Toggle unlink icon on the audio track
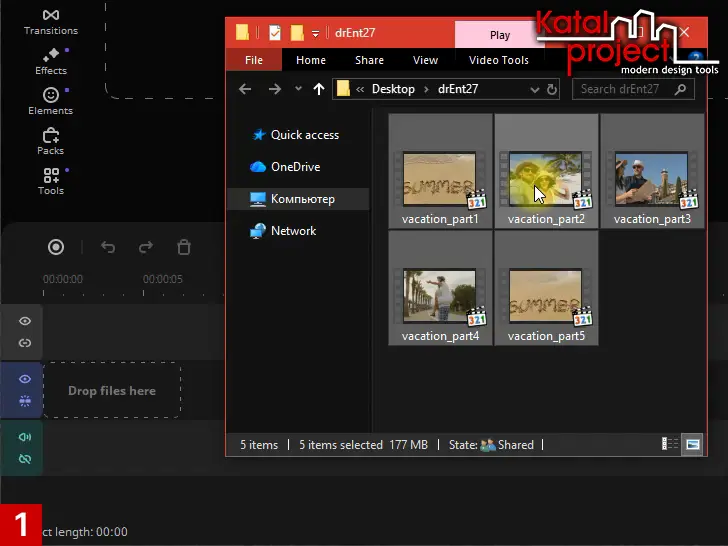The width and height of the screenshot is (728, 546). [25, 459]
